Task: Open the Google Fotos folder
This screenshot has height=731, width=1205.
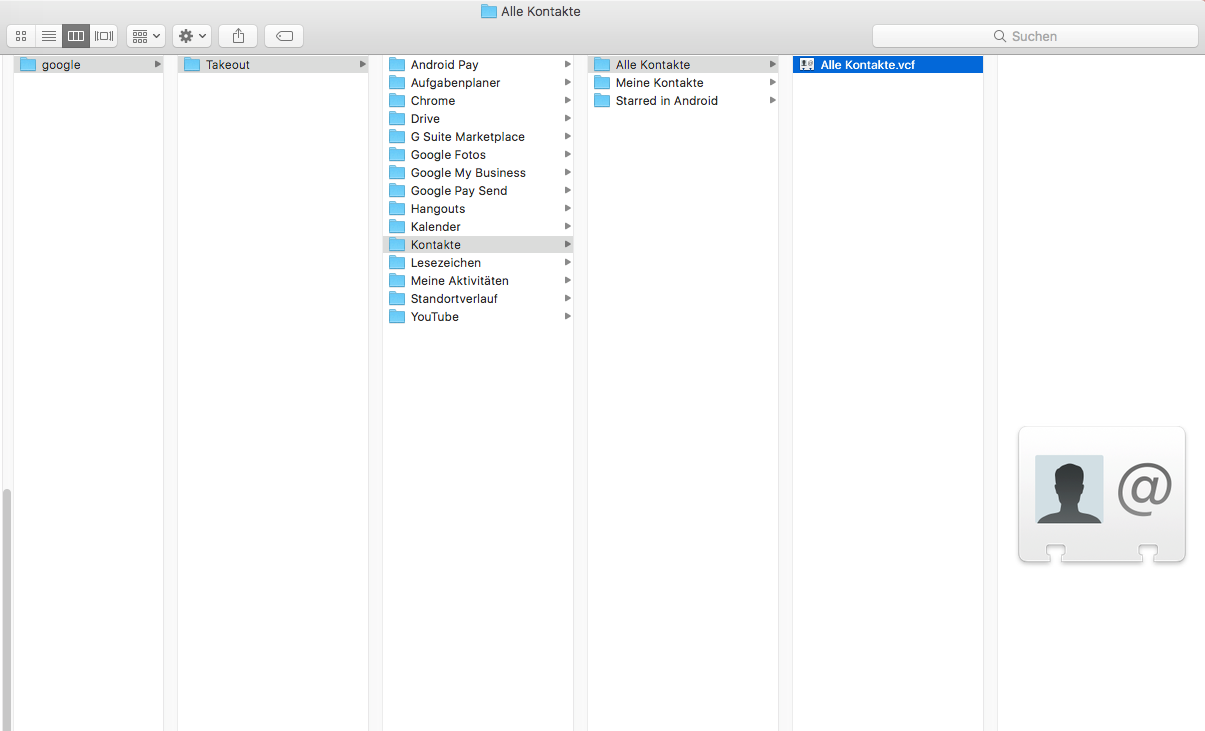Action: pyautogui.click(x=478, y=154)
